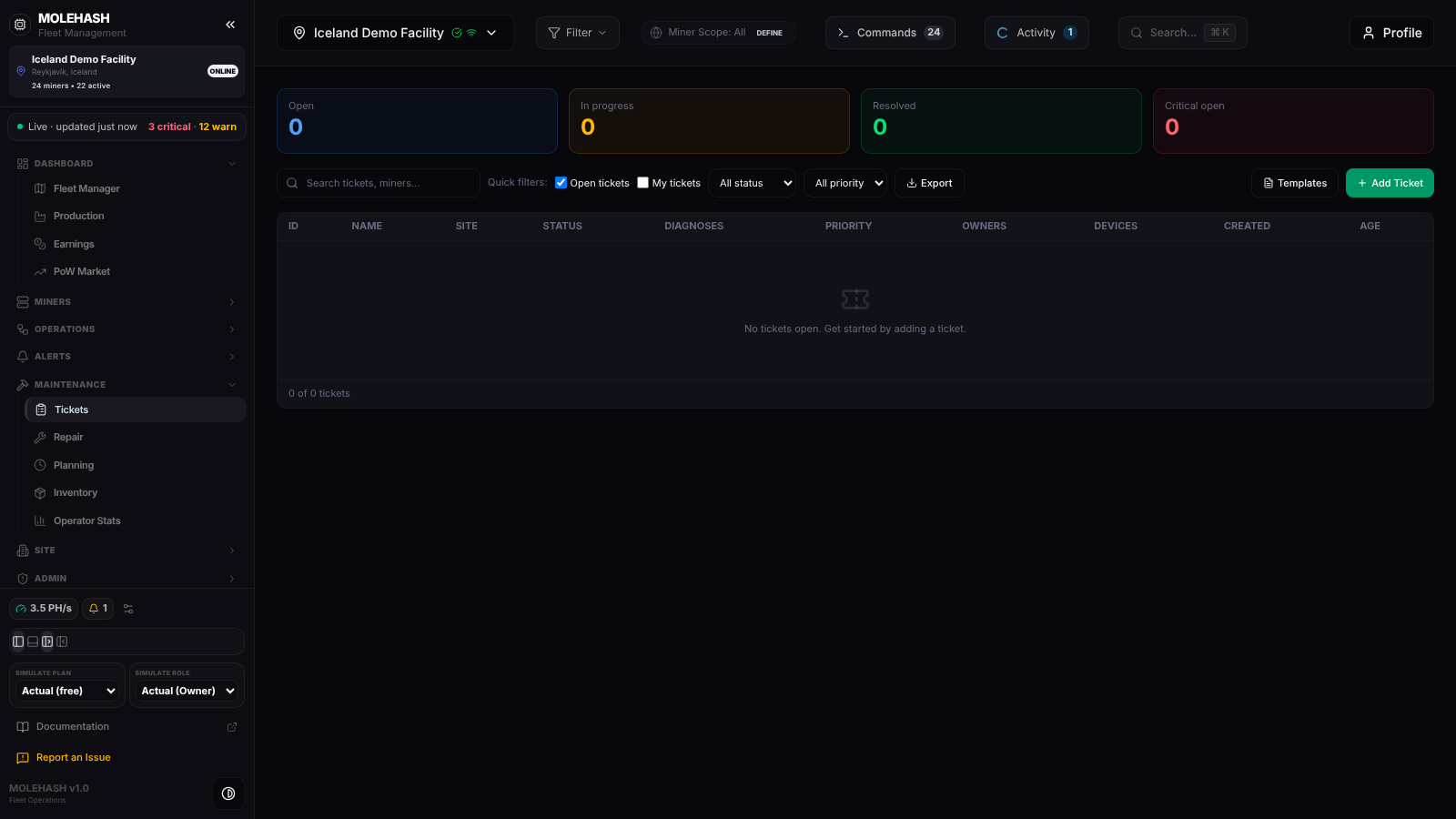Expand the Alerts sidebar section

click(126, 357)
